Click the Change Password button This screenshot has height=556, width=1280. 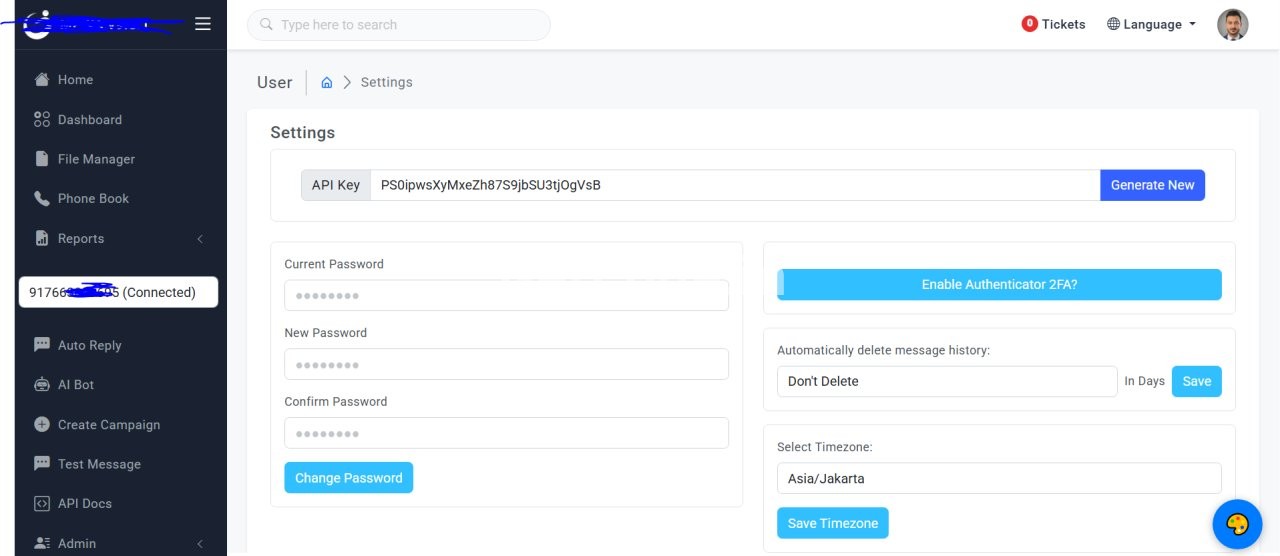coord(348,478)
